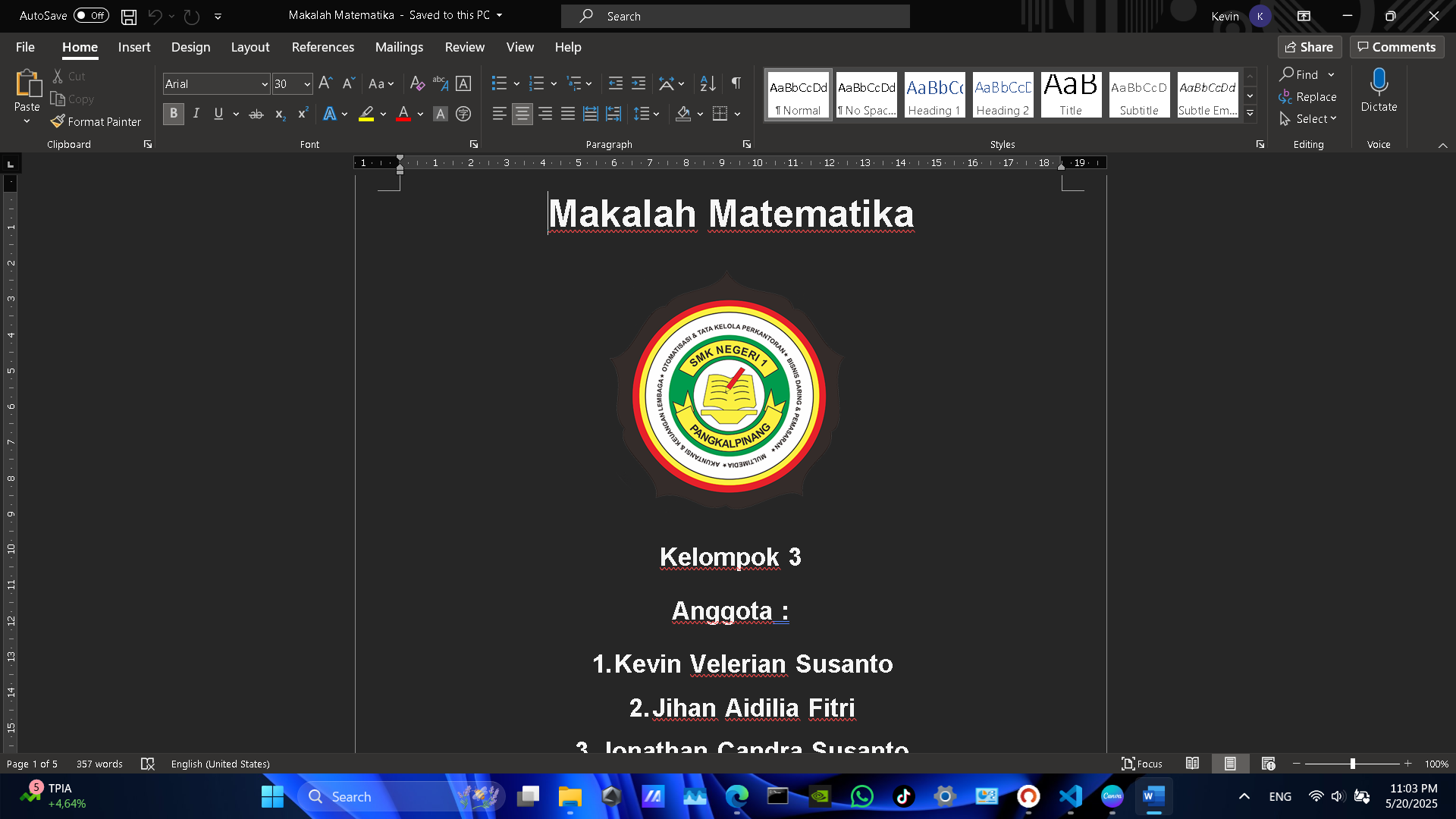Viewport: 1456px width, 819px height.
Task: Click the Find button
Action: (1300, 74)
